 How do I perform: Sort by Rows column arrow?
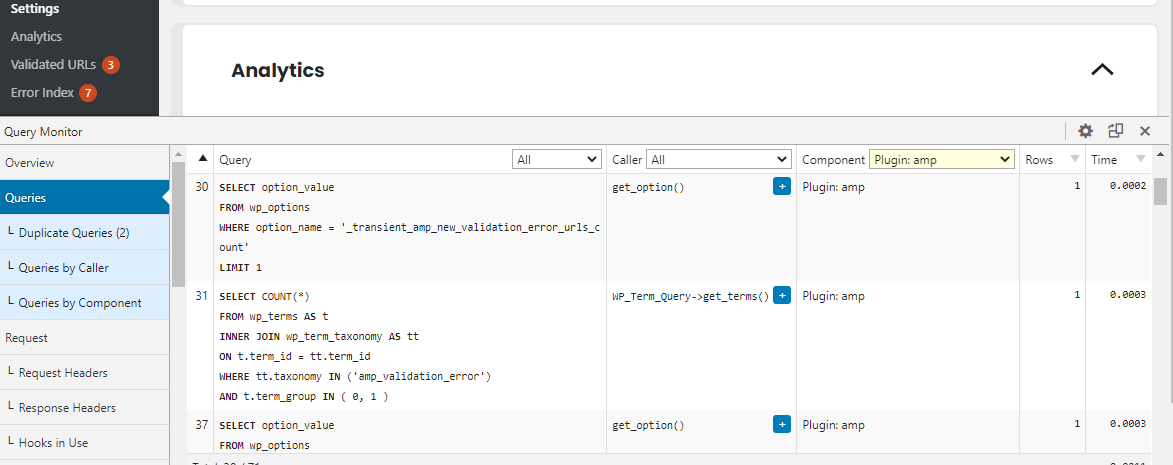(x=1075, y=158)
